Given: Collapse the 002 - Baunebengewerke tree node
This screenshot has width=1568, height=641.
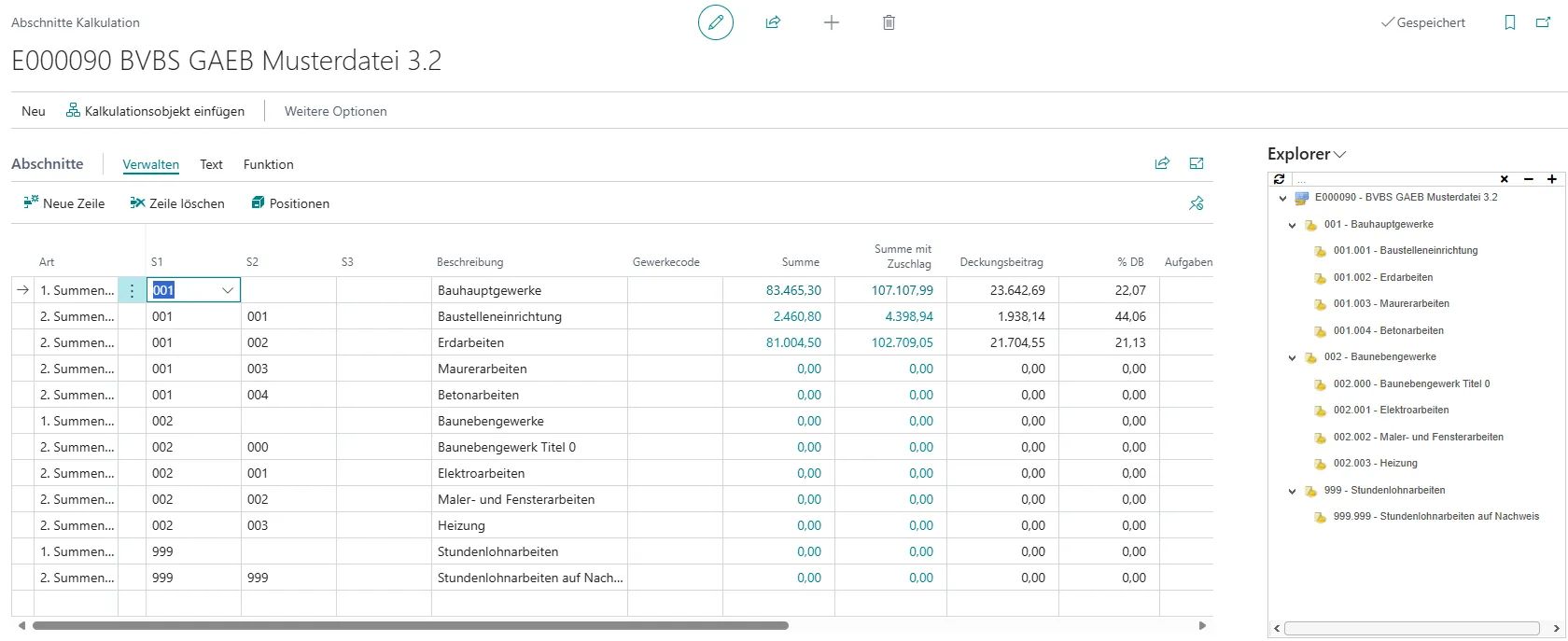Looking at the screenshot, I should pyautogui.click(x=1293, y=357).
